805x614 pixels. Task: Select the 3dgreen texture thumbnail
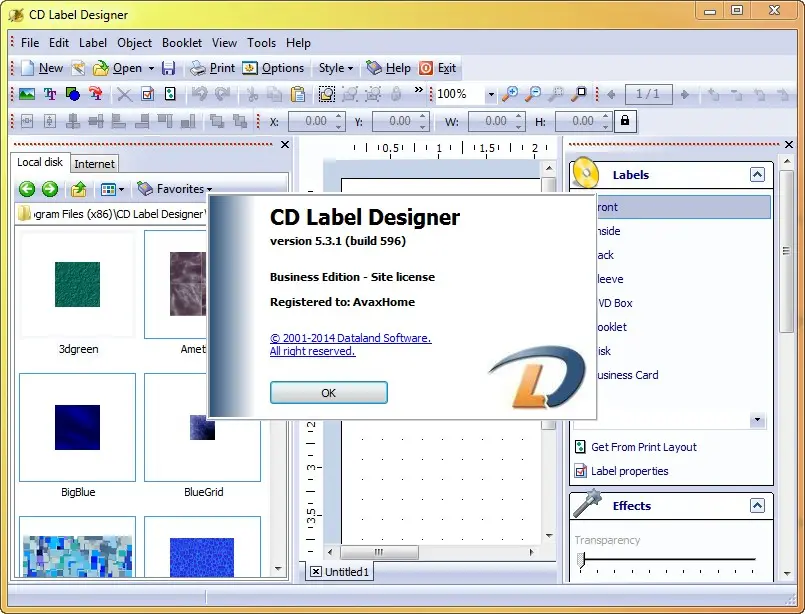[x=78, y=284]
